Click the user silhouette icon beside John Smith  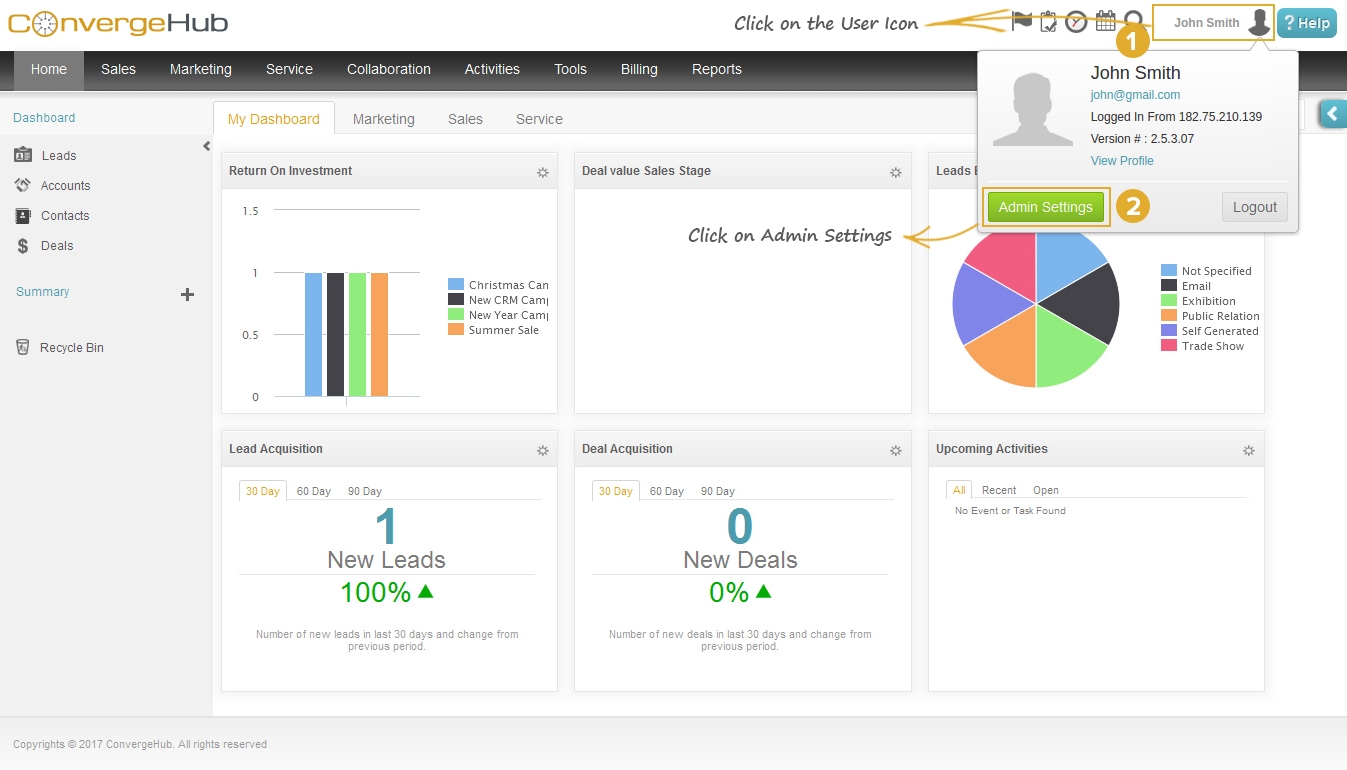1260,23
